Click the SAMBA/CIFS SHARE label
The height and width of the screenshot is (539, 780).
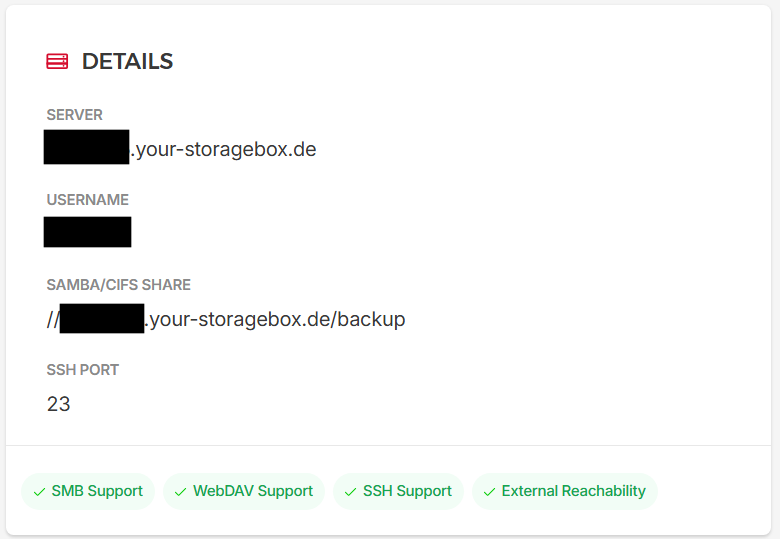[118, 285]
